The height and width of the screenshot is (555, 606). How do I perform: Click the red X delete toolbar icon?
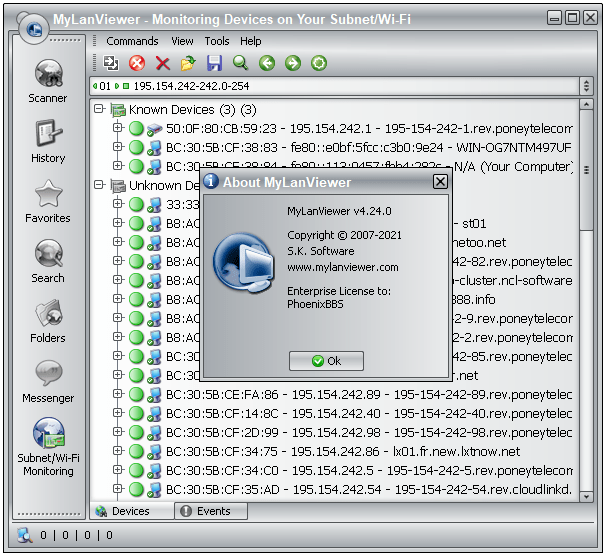(163, 63)
